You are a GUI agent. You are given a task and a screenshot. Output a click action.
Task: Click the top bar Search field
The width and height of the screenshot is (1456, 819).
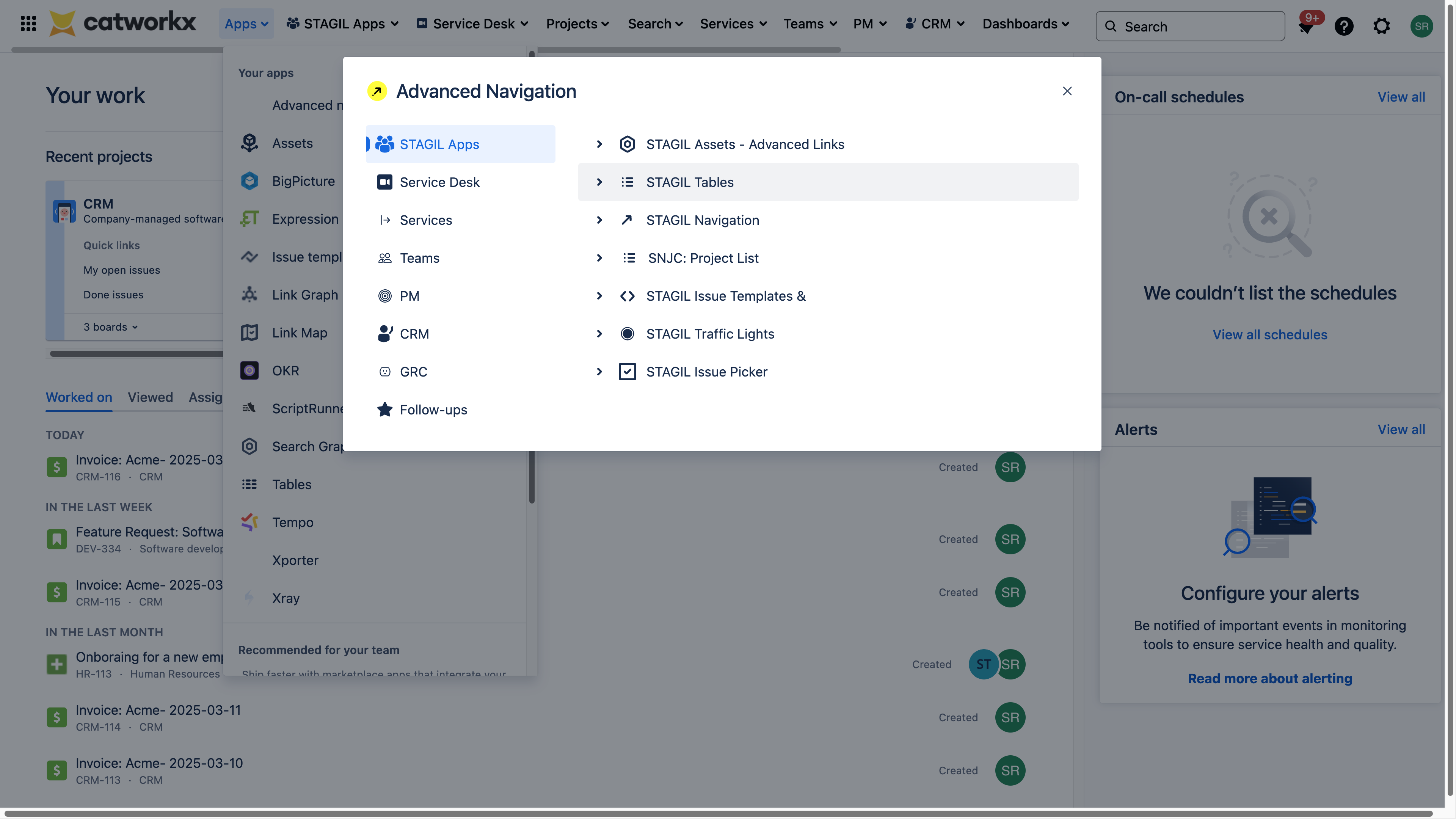click(x=1190, y=26)
